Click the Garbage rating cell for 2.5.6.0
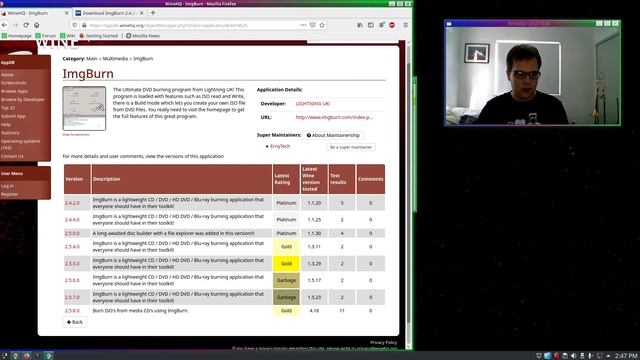The height and width of the screenshot is (360, 640). pos(286,280)
